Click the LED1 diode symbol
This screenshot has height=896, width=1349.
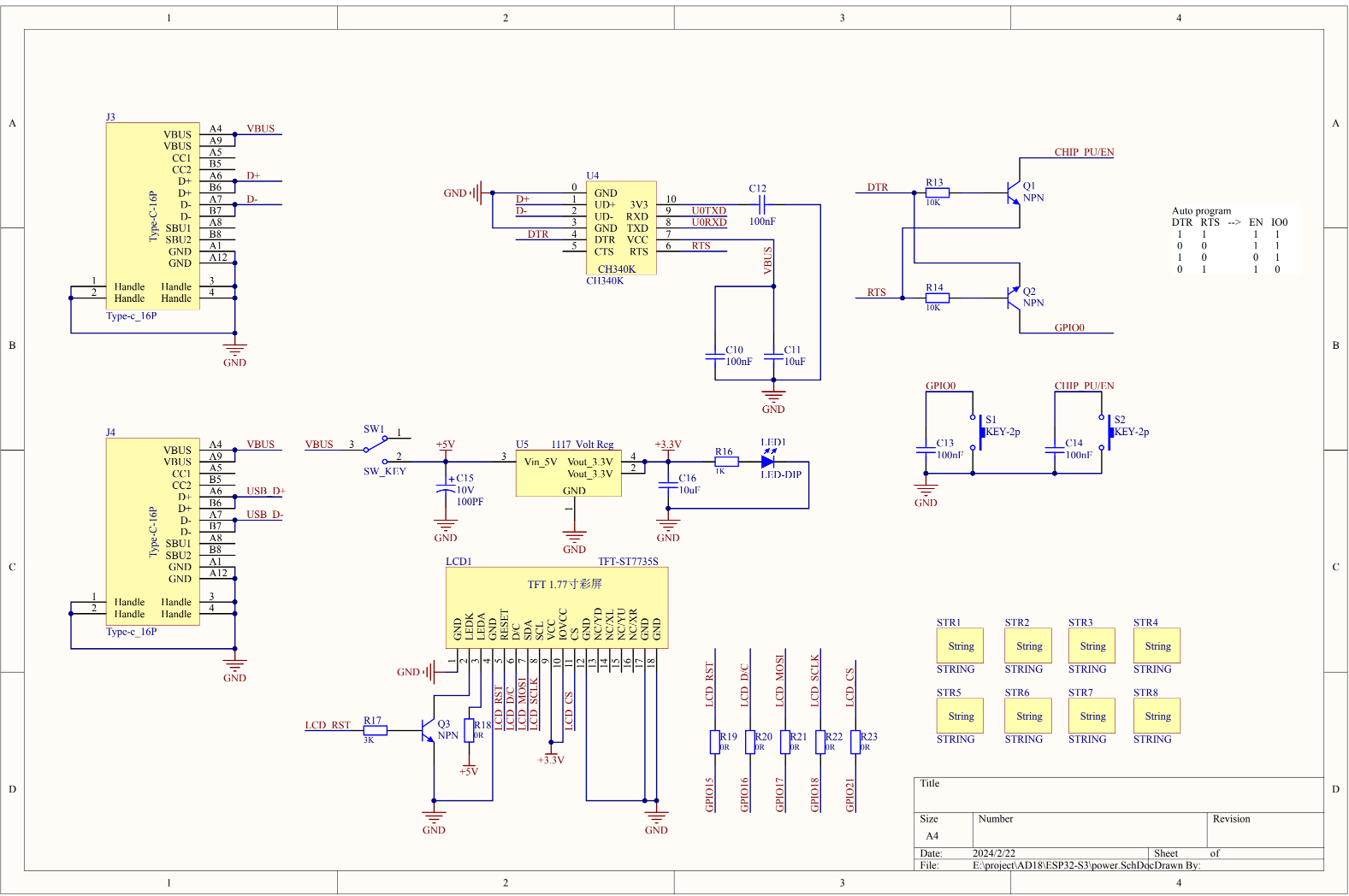pos(767,461)
